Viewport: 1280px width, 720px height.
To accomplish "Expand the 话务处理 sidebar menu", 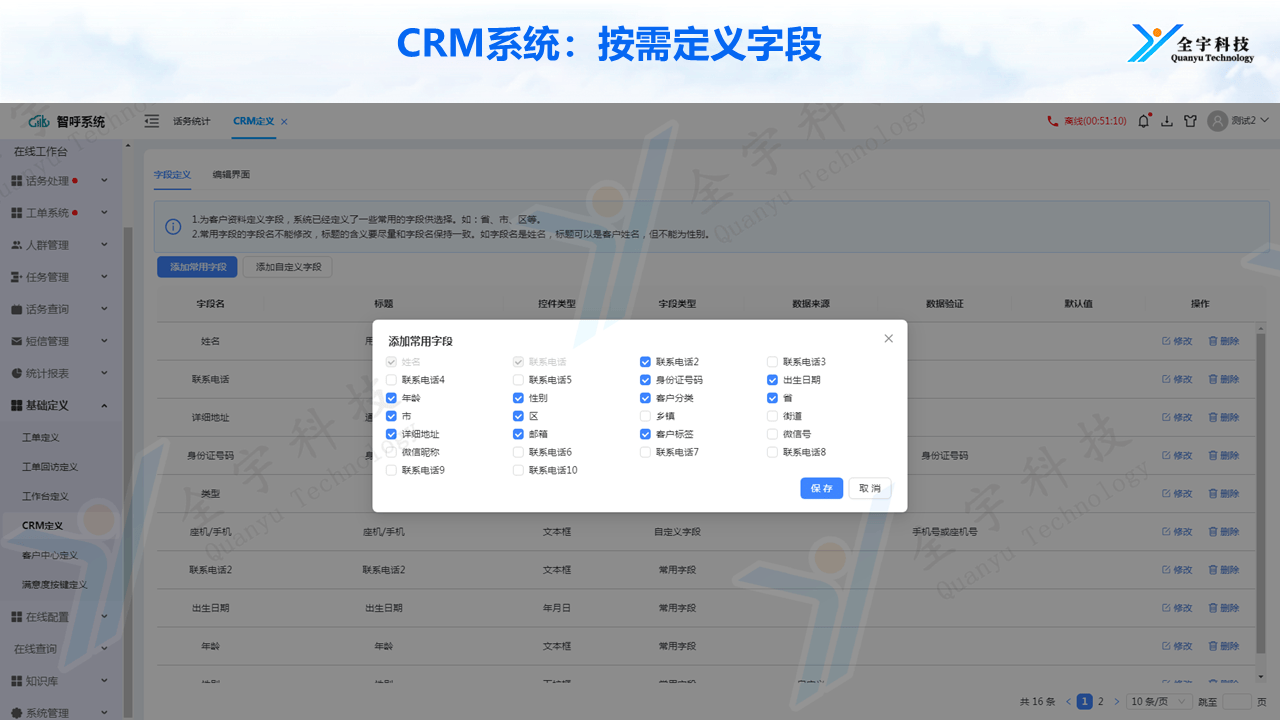I will 104,181.
